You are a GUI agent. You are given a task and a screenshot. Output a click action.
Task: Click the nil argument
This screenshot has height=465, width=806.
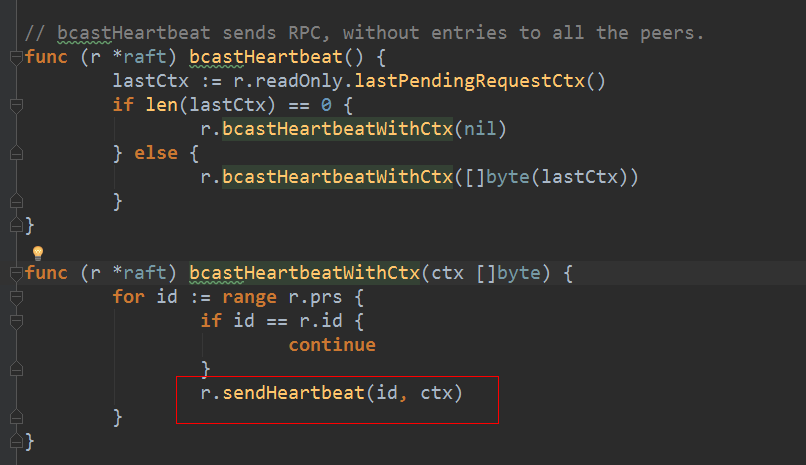point(480,129)
